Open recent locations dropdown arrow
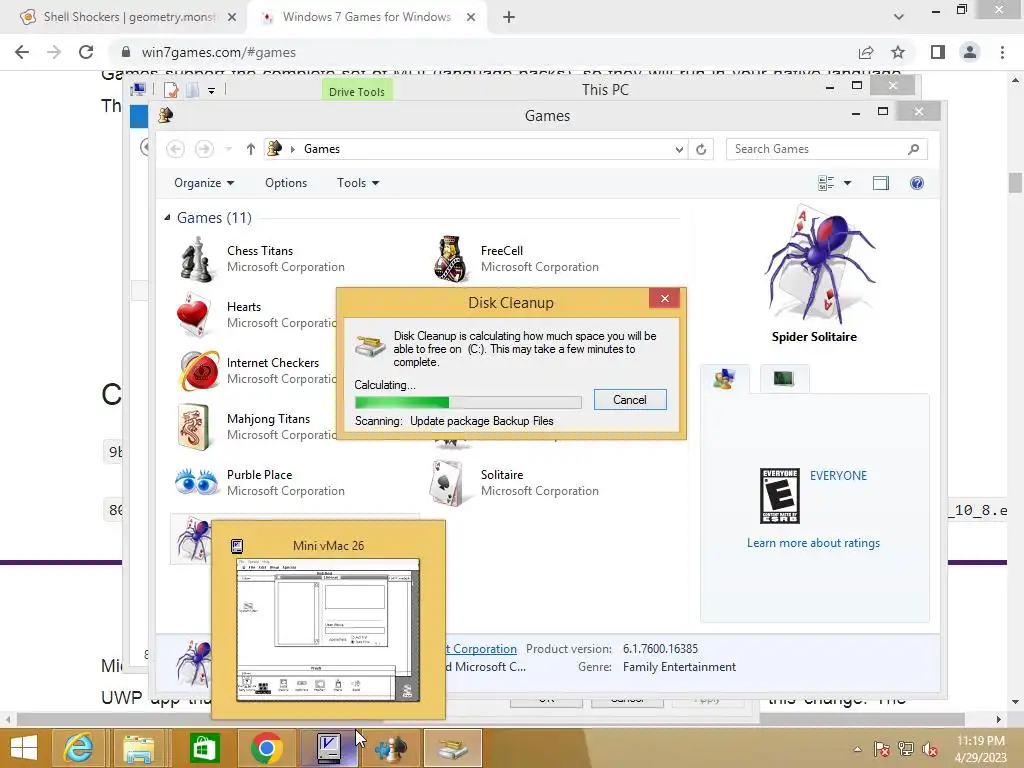Image resolution: width=1024 pixels, height=768 pixels. [x=228, y=149]
